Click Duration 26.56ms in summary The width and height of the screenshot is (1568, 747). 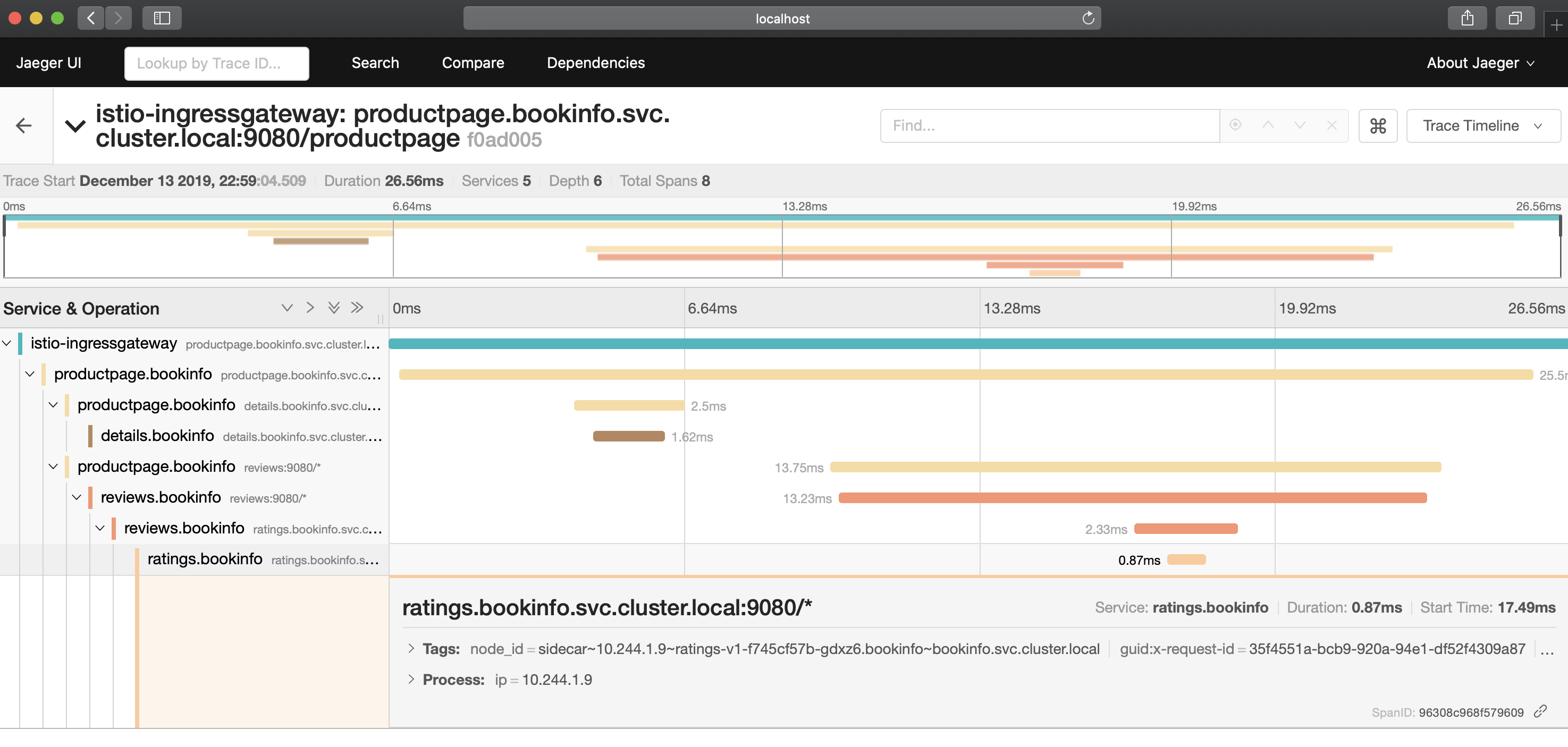383,181
